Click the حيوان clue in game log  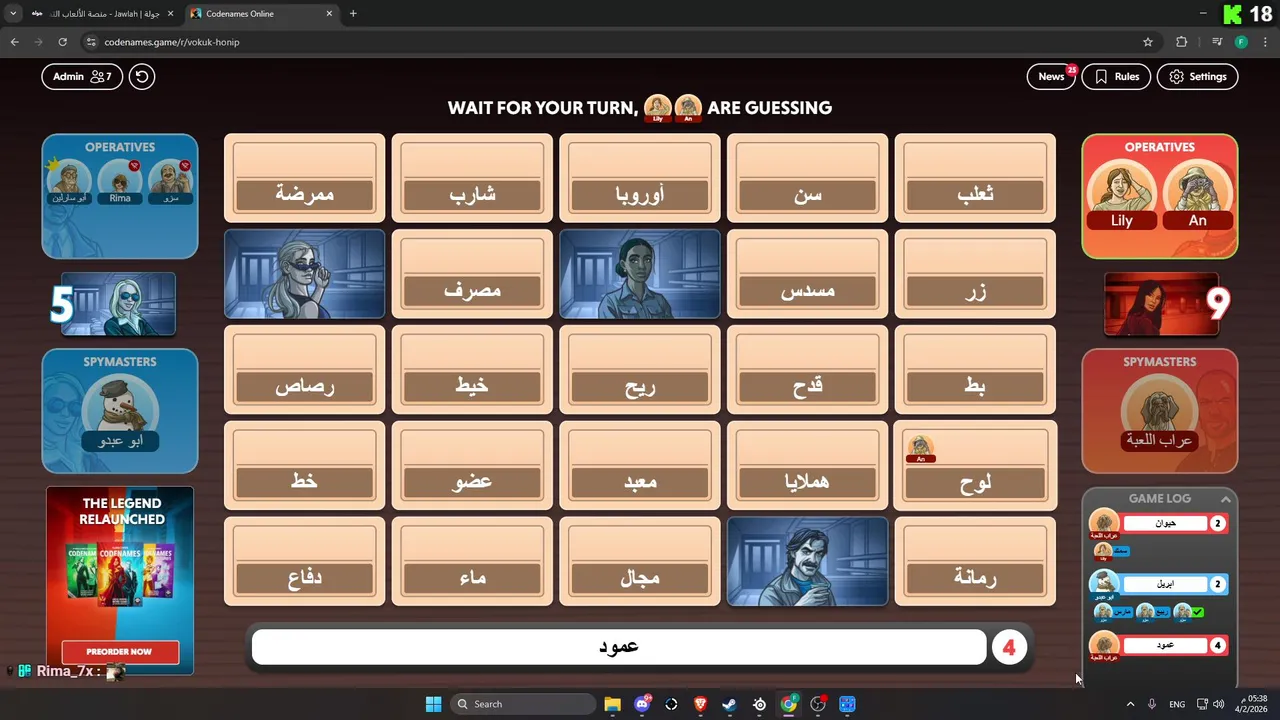tap(1165, 523)
